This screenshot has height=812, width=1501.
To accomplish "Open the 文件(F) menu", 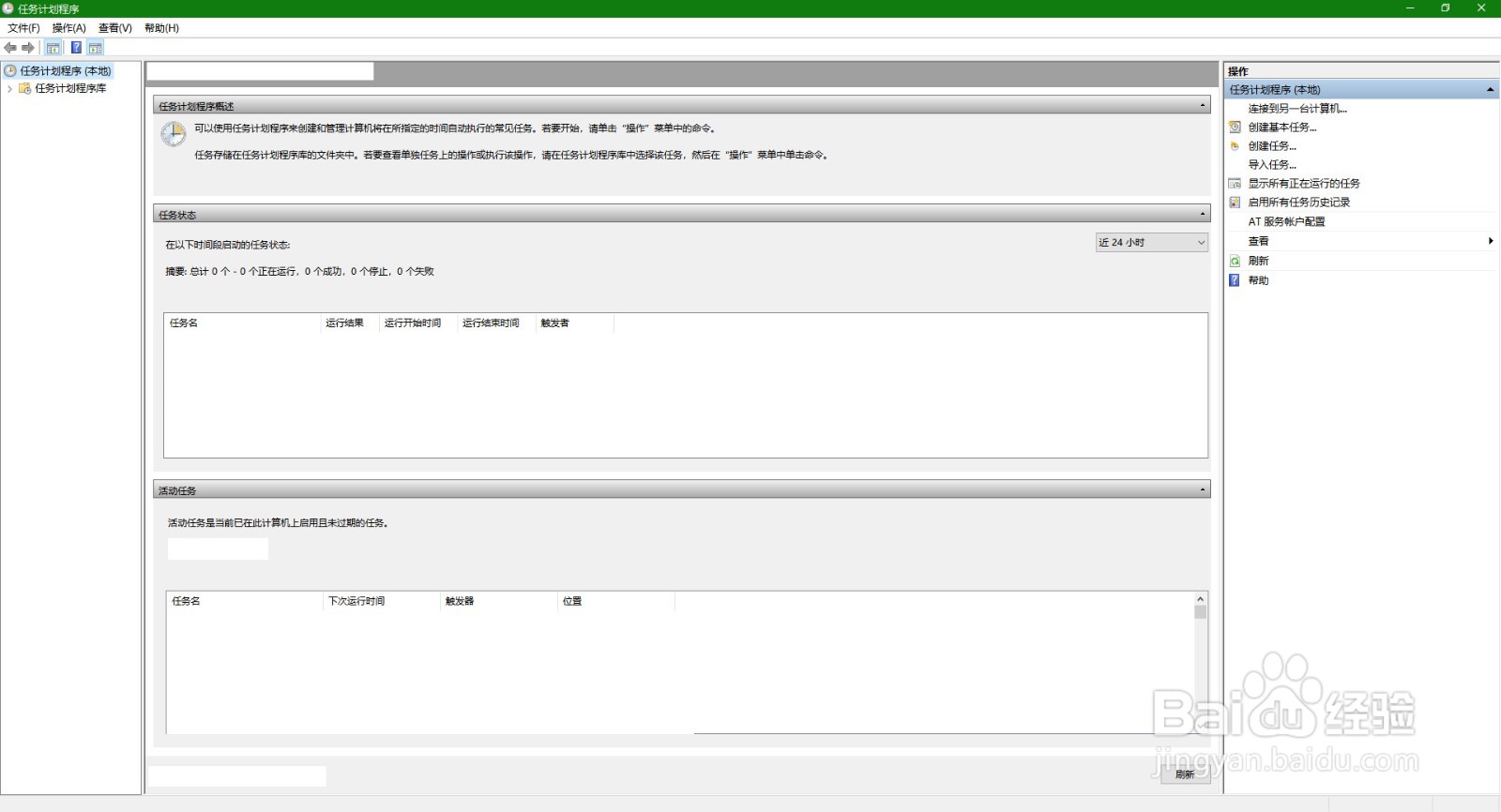I will (23, 28).
